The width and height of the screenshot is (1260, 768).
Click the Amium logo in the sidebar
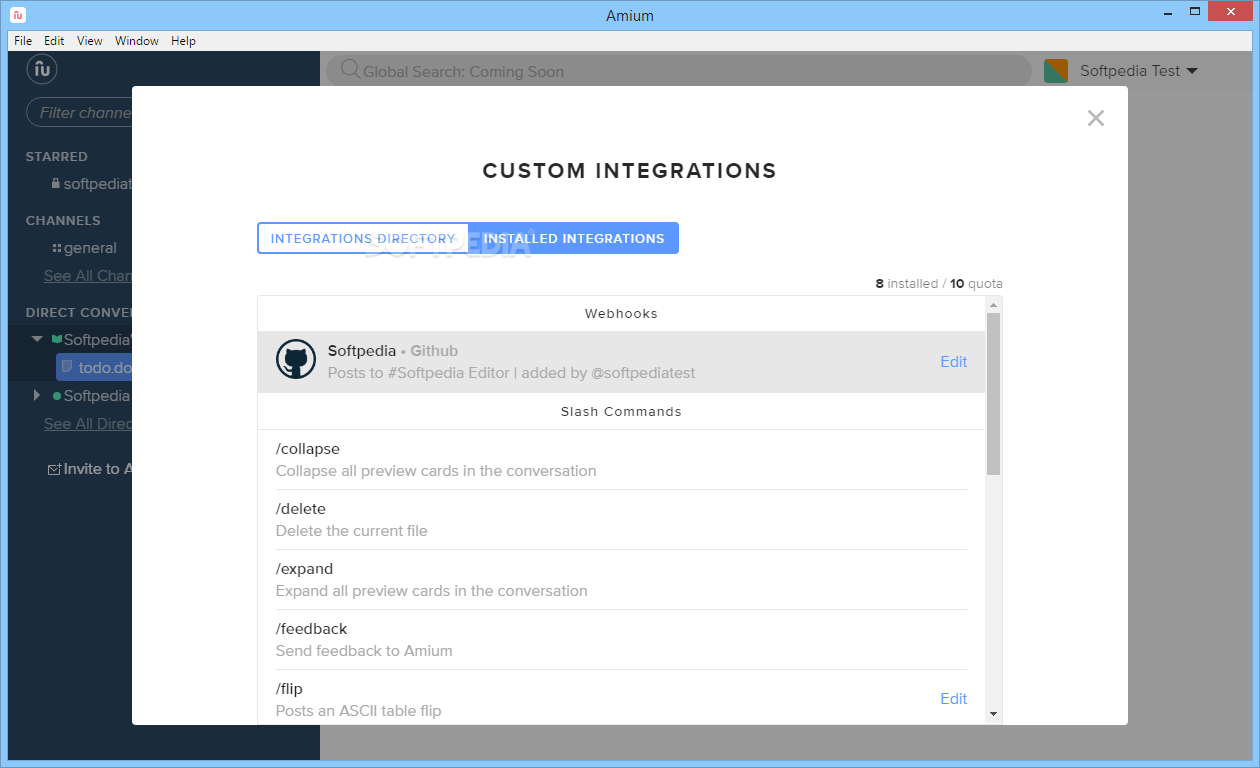42,69
